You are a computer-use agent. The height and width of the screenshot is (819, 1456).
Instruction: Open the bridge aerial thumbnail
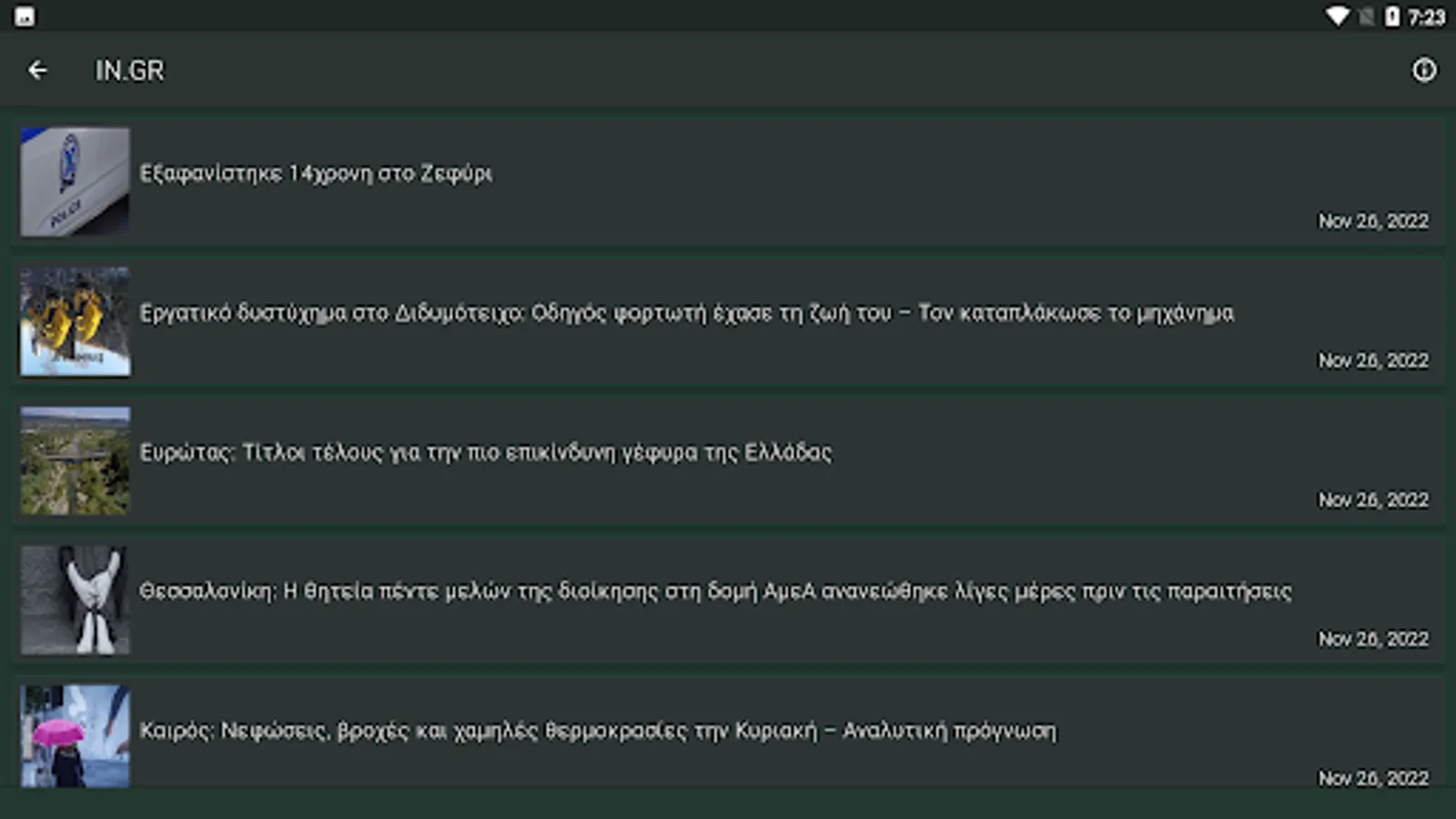pos(75,460)
